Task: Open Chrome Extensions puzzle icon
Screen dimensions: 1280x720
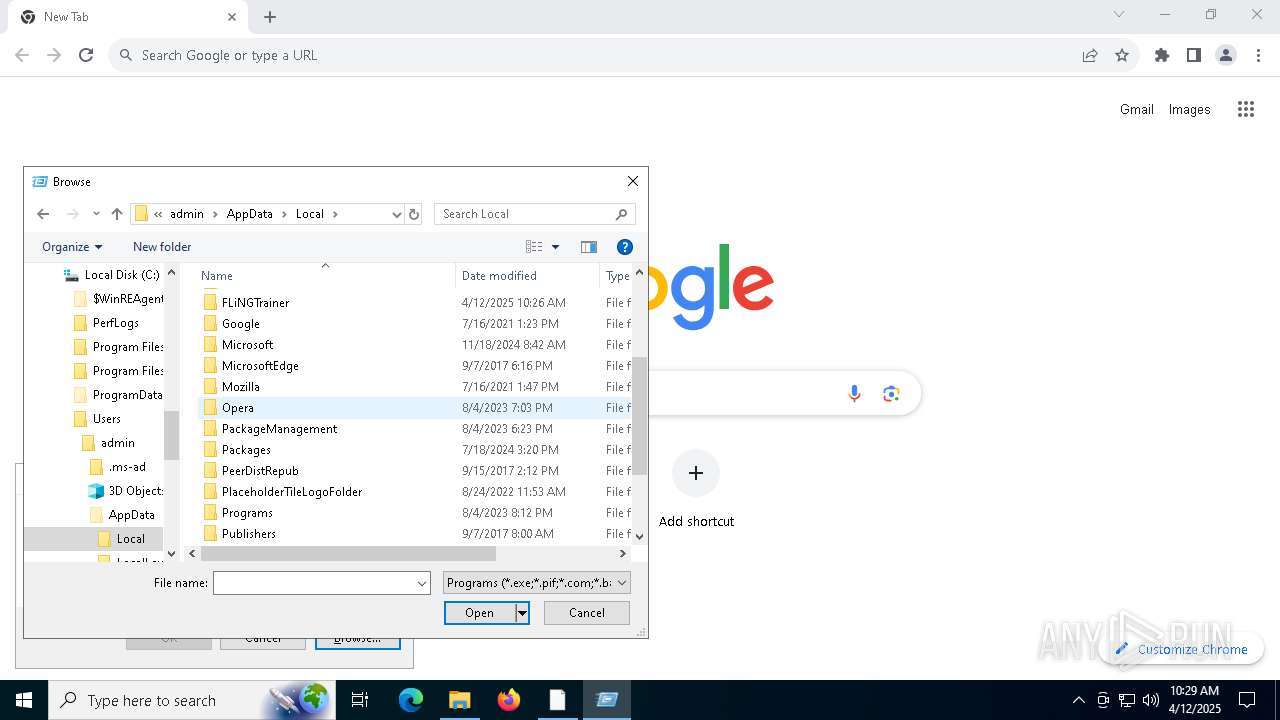Action: click(x=1162, y=55)
